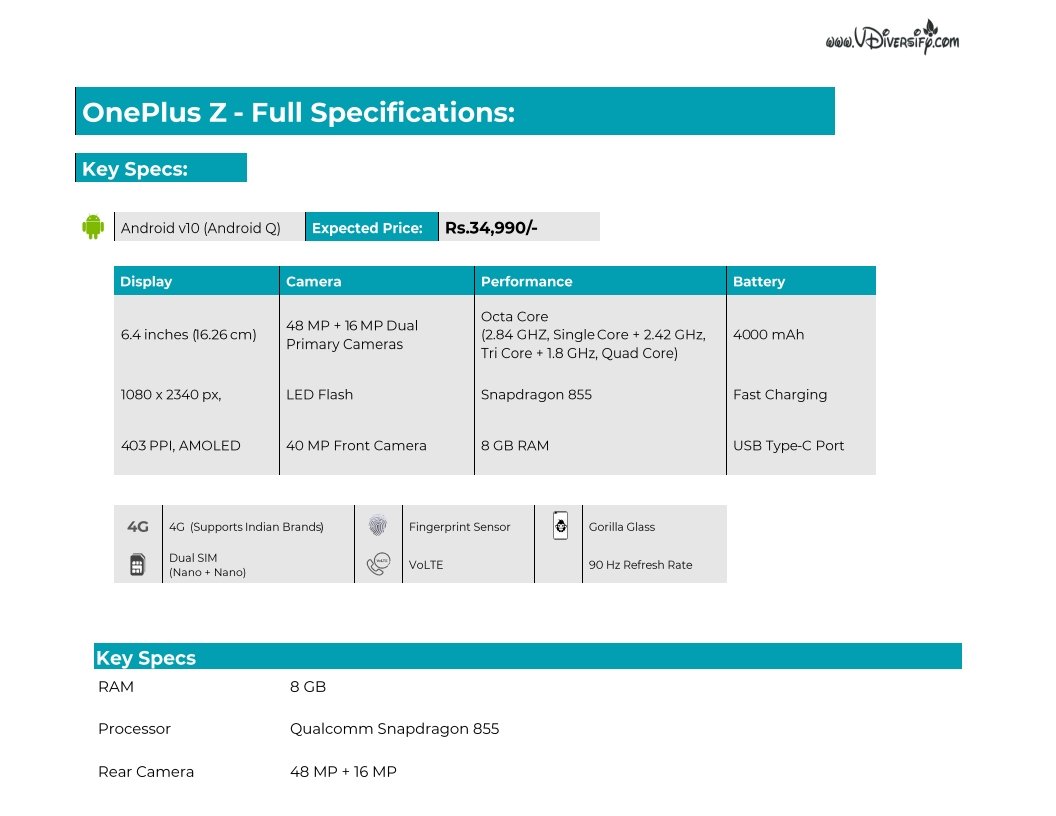The image size is (1056, 816).
Task: Click Snapdragon 855 in the Performance column
Action: (x=536, y=395)
